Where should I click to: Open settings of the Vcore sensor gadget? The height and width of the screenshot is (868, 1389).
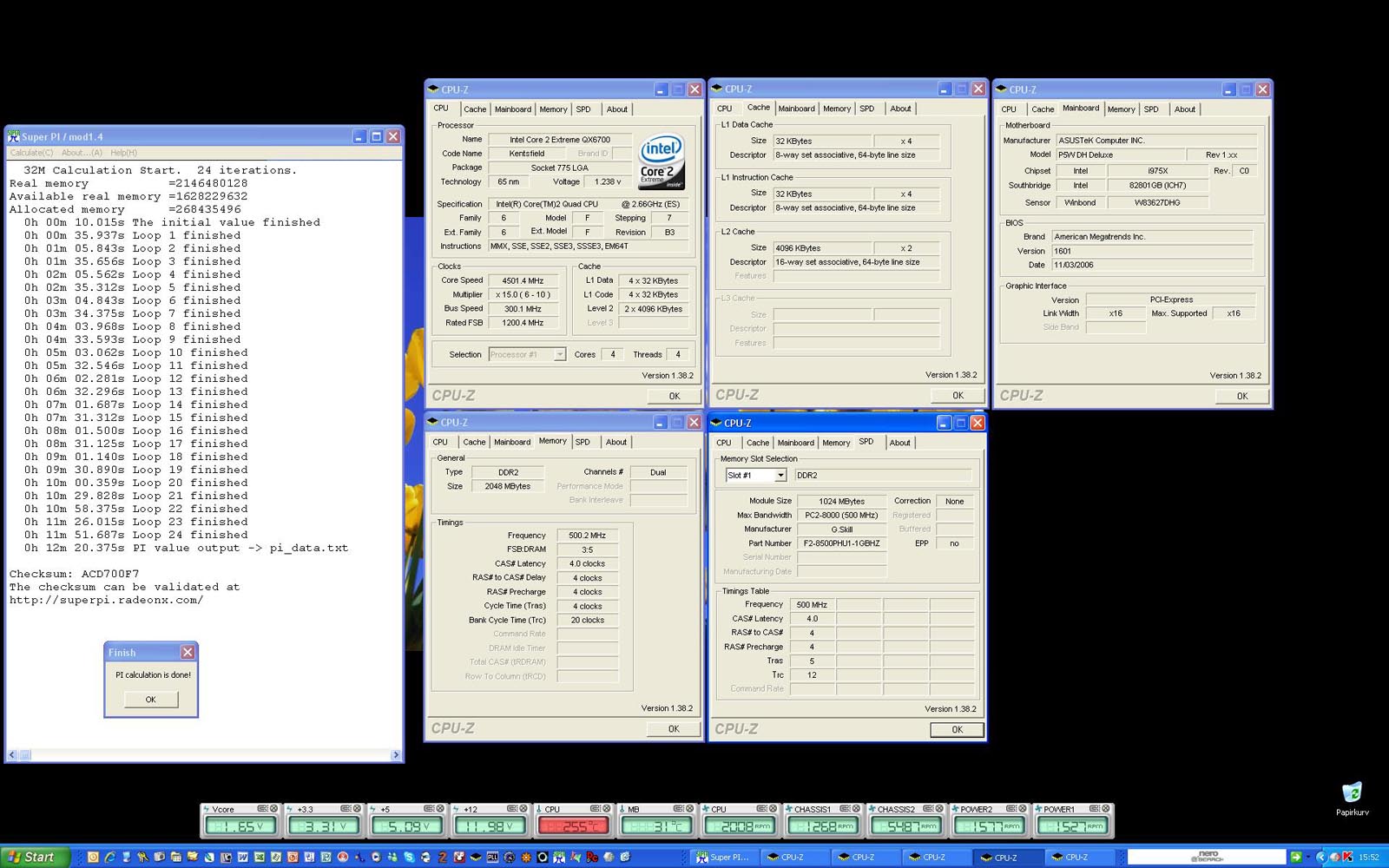[262, 808]
